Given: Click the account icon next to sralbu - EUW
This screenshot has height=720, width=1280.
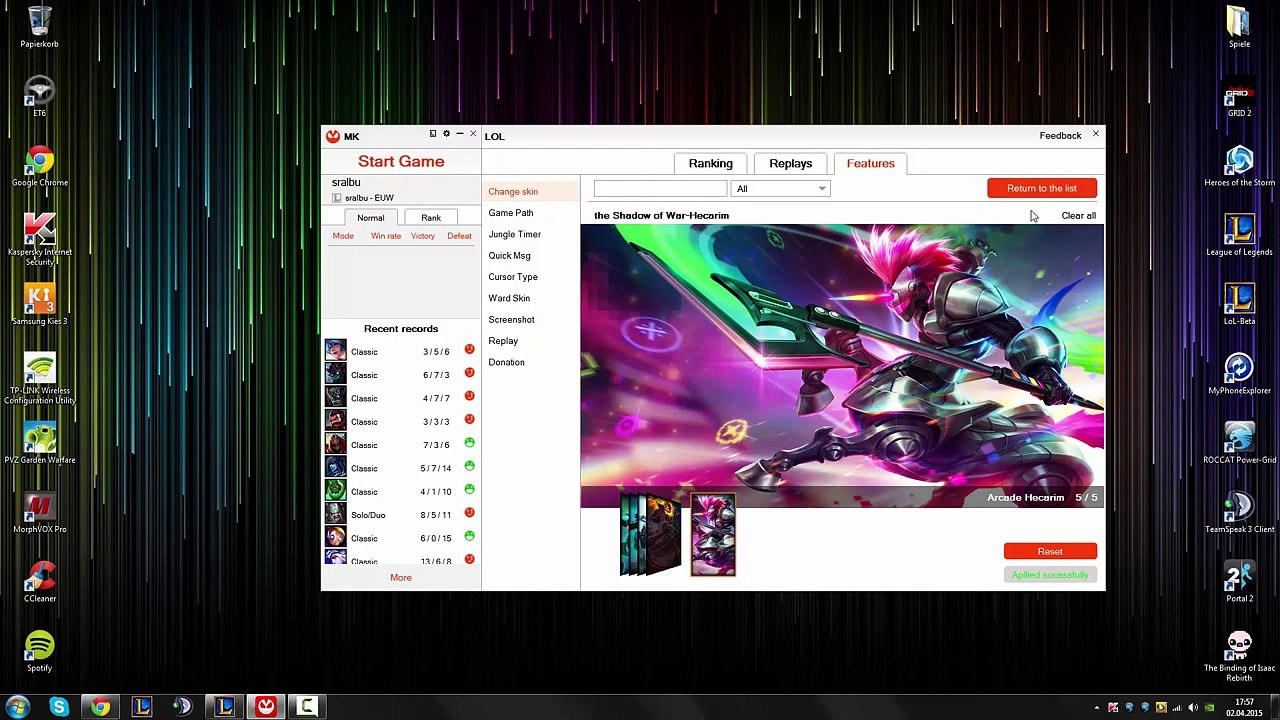Looking at the screenshot, I should coord(337,198).
